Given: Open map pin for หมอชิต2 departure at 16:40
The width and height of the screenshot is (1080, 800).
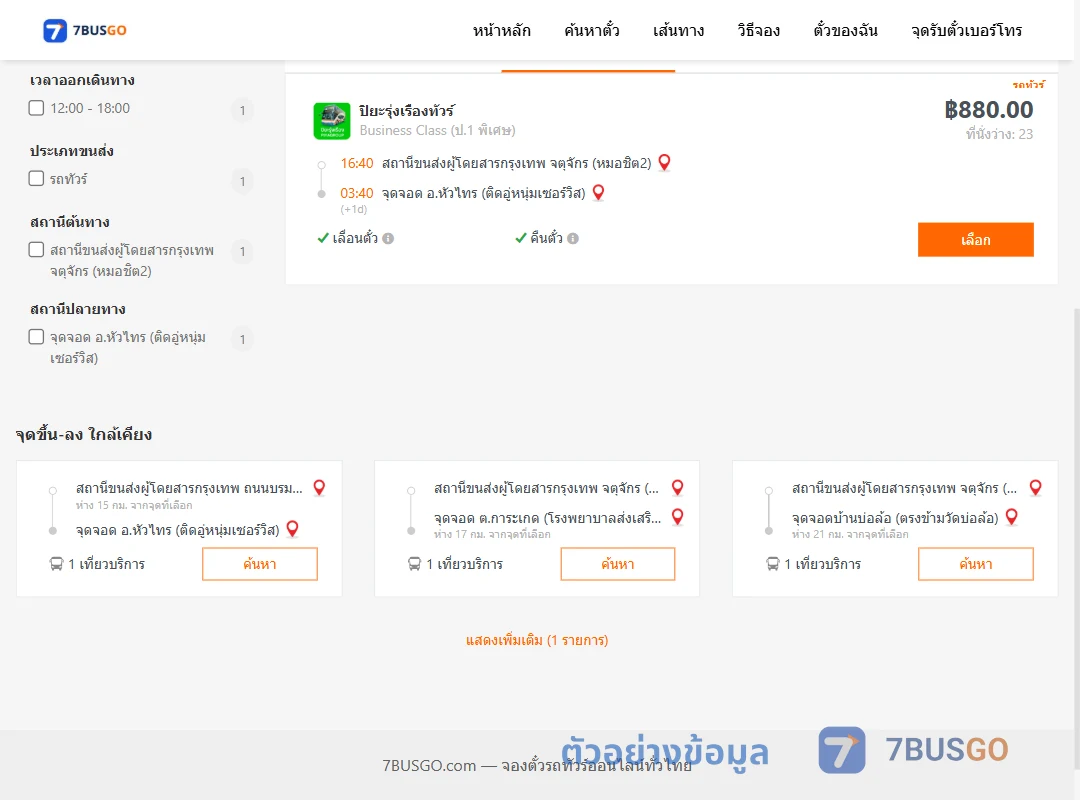Looking at the screenshot, I should (664, 163).
